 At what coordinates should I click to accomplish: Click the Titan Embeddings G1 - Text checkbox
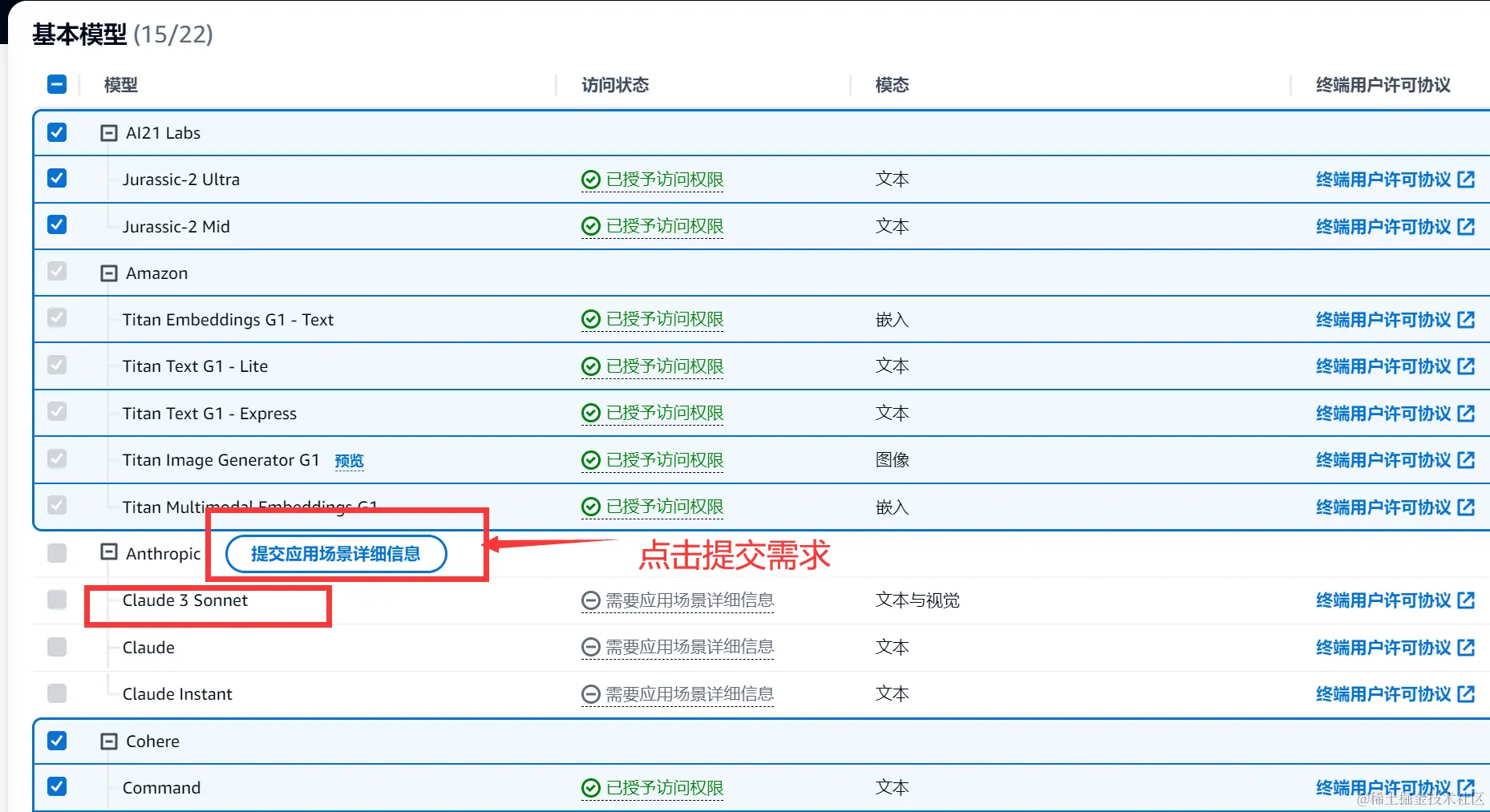point(57,318)
